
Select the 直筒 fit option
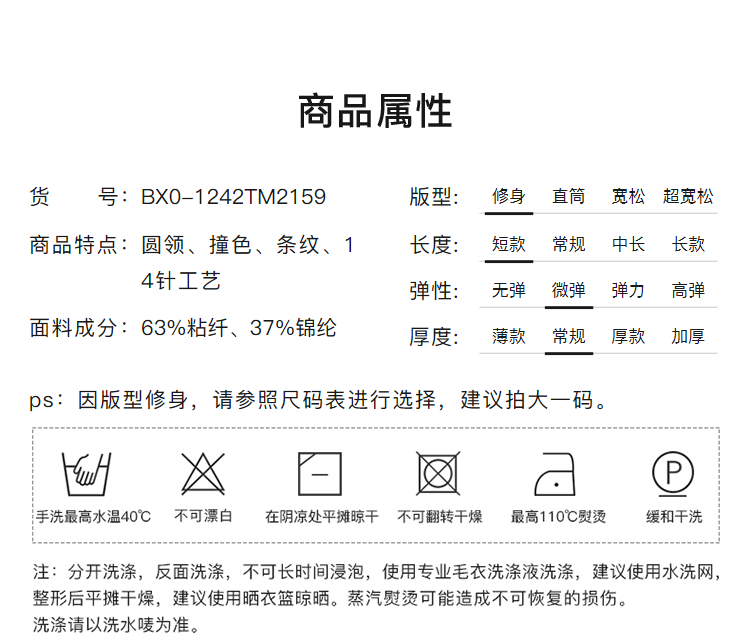tap(568, 197)
